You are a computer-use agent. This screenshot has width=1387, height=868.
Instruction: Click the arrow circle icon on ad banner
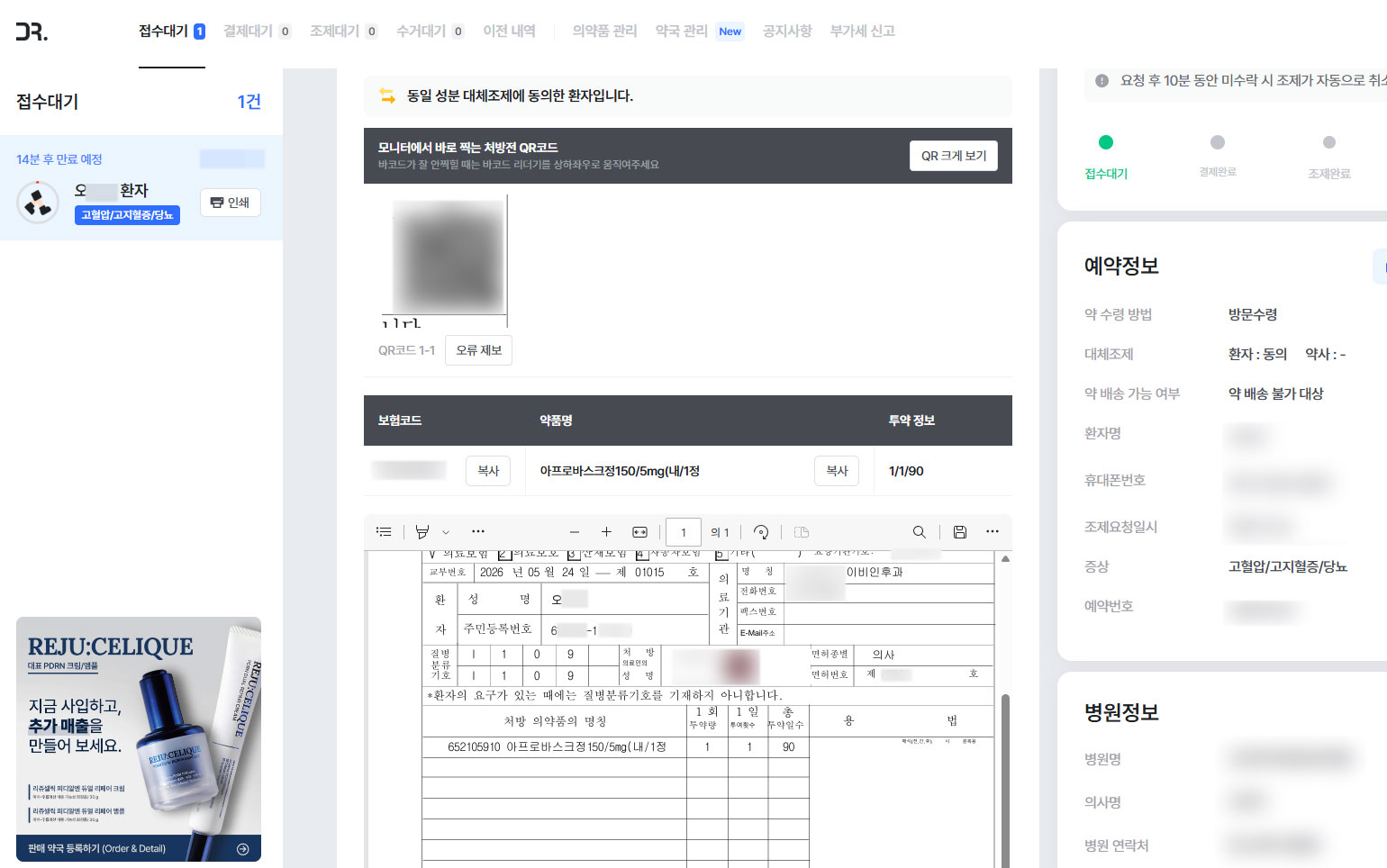(242, 848)
